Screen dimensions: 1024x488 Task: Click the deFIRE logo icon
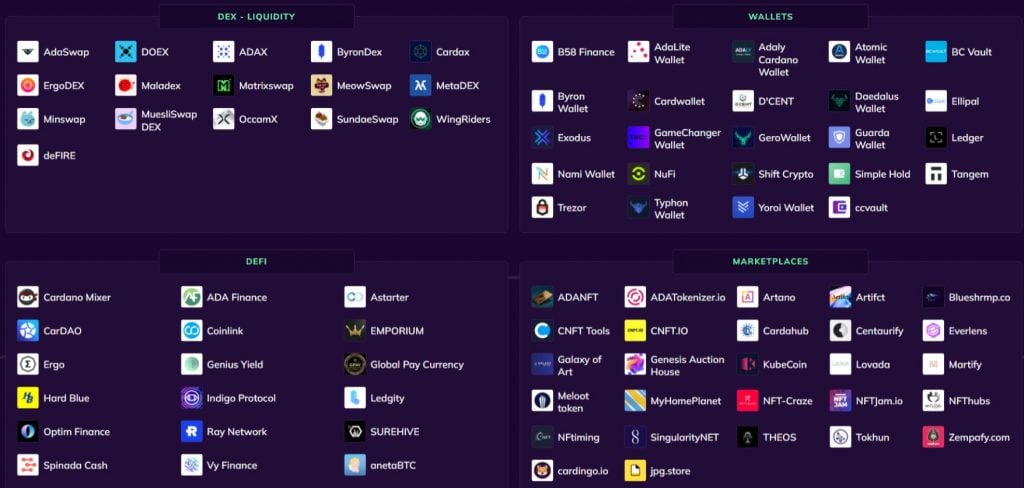28,155
